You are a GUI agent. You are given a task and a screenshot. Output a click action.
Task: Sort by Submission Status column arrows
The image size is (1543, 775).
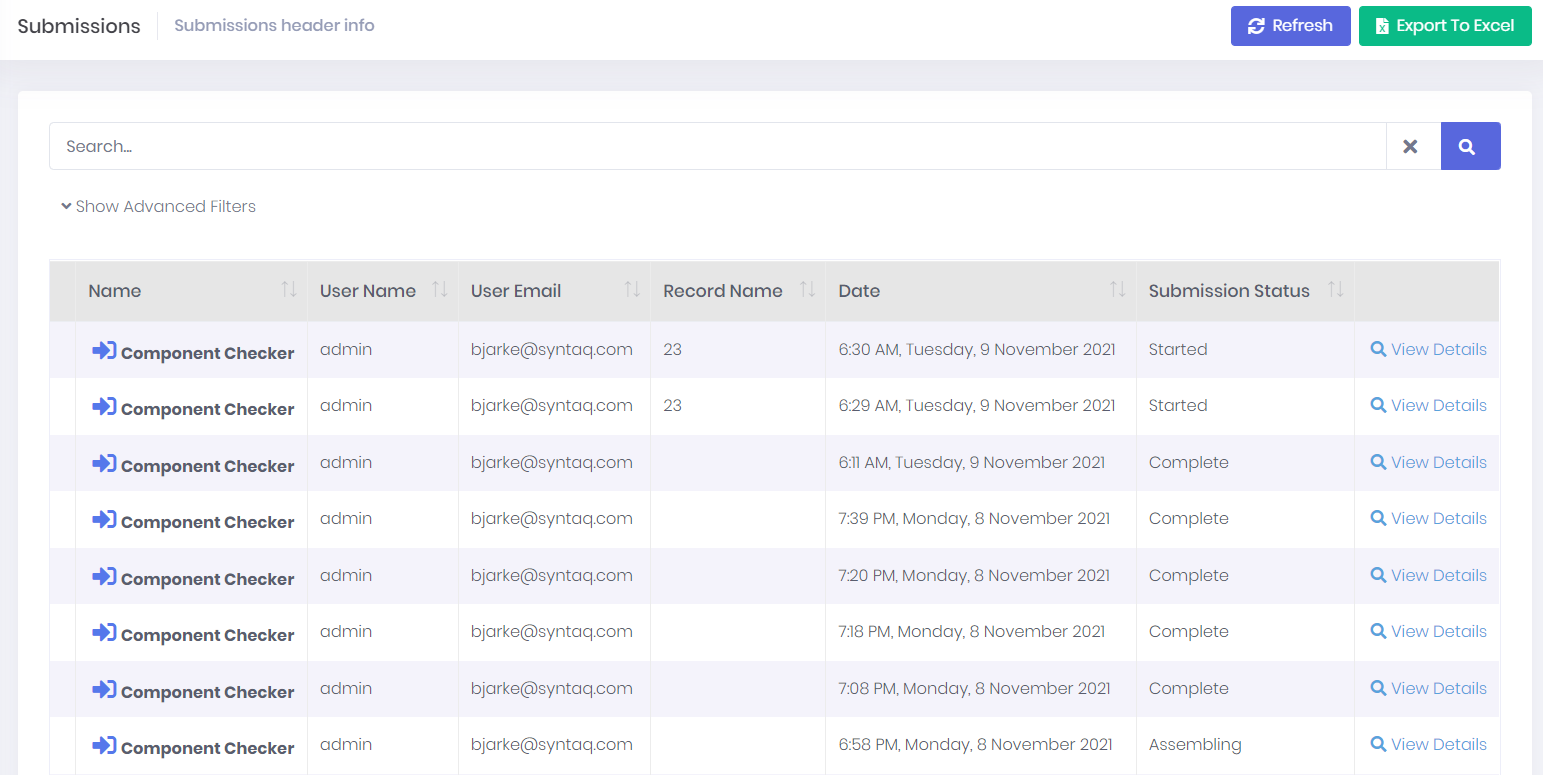(x=1336, y=290)
